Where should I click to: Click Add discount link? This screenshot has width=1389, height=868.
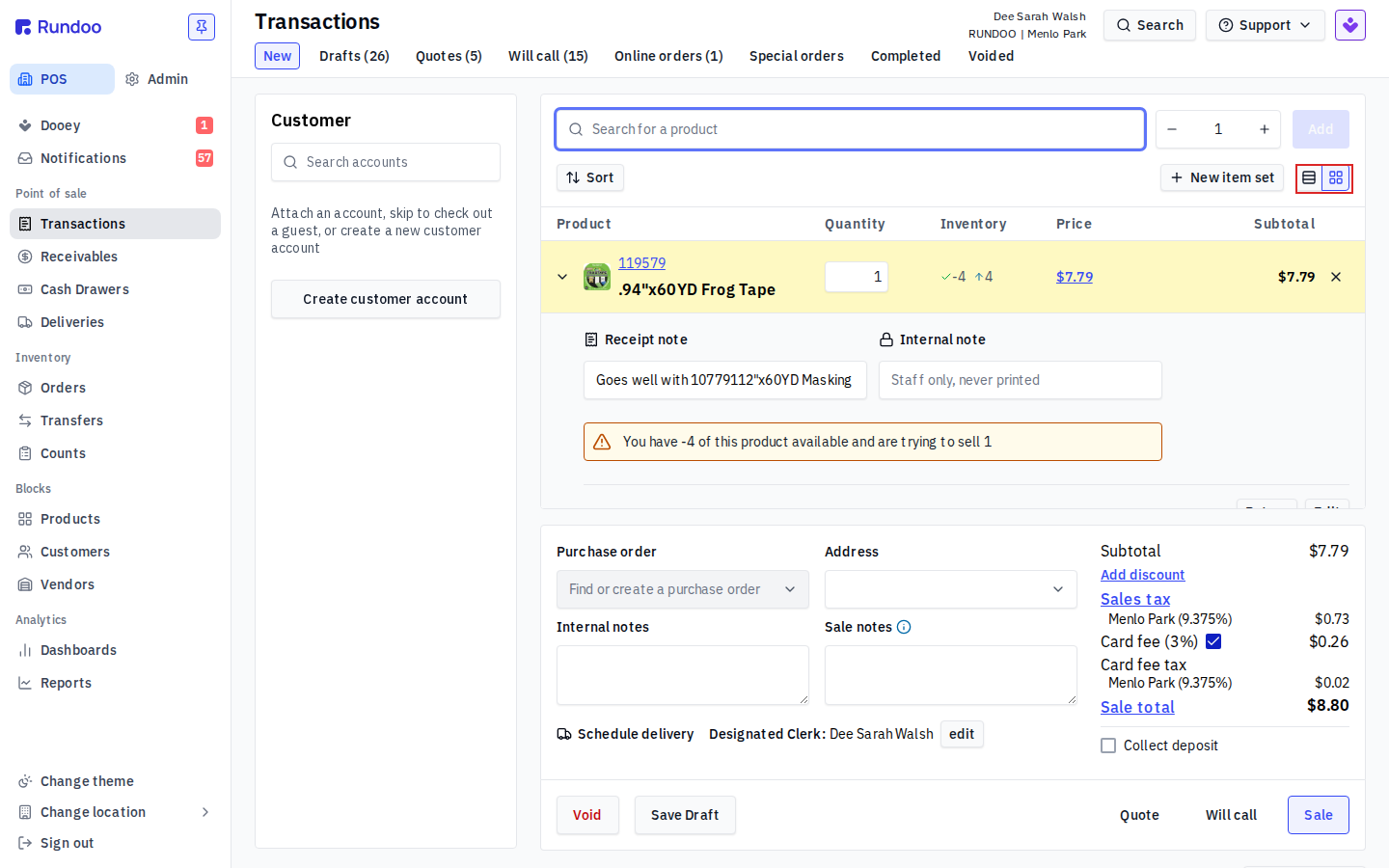tap(1142, 575)
